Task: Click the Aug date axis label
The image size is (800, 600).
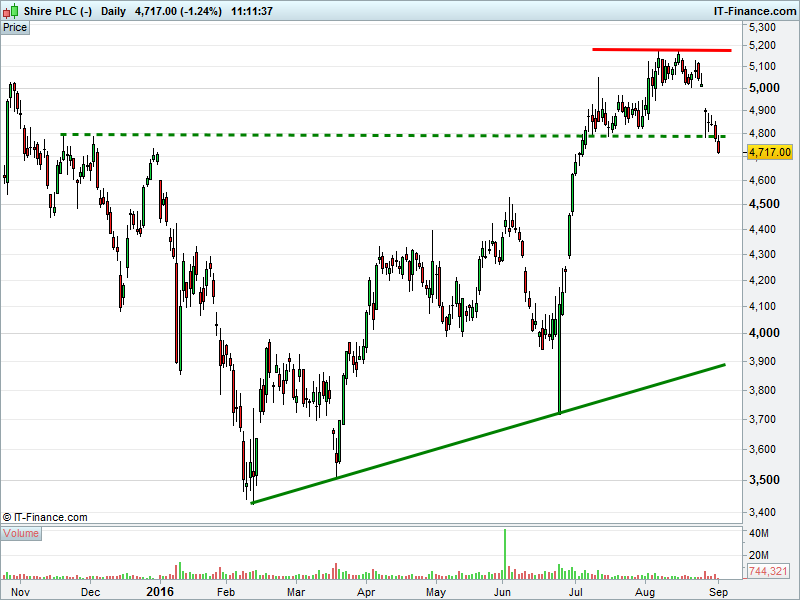Action: (645, 592)
